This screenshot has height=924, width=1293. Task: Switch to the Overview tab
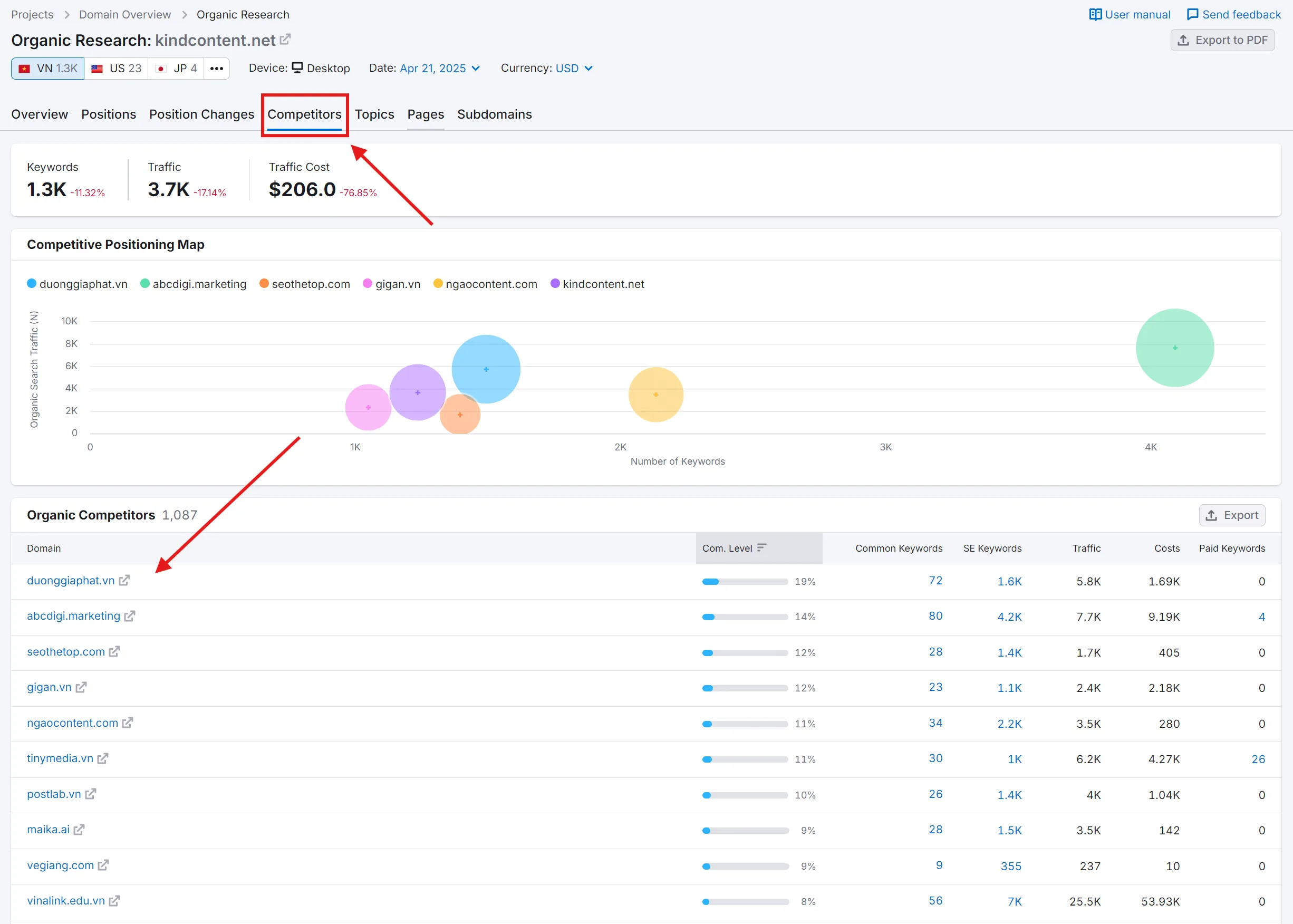point(40,114)
